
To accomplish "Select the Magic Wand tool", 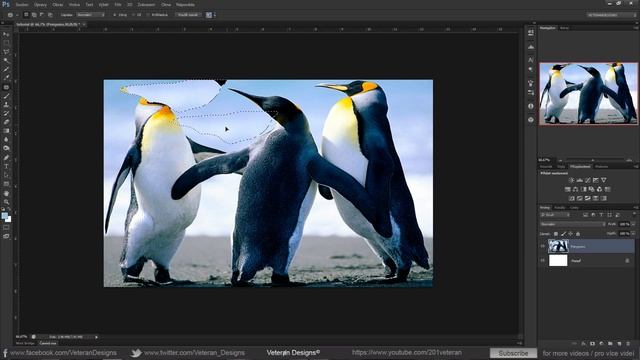I will point(6,60).
